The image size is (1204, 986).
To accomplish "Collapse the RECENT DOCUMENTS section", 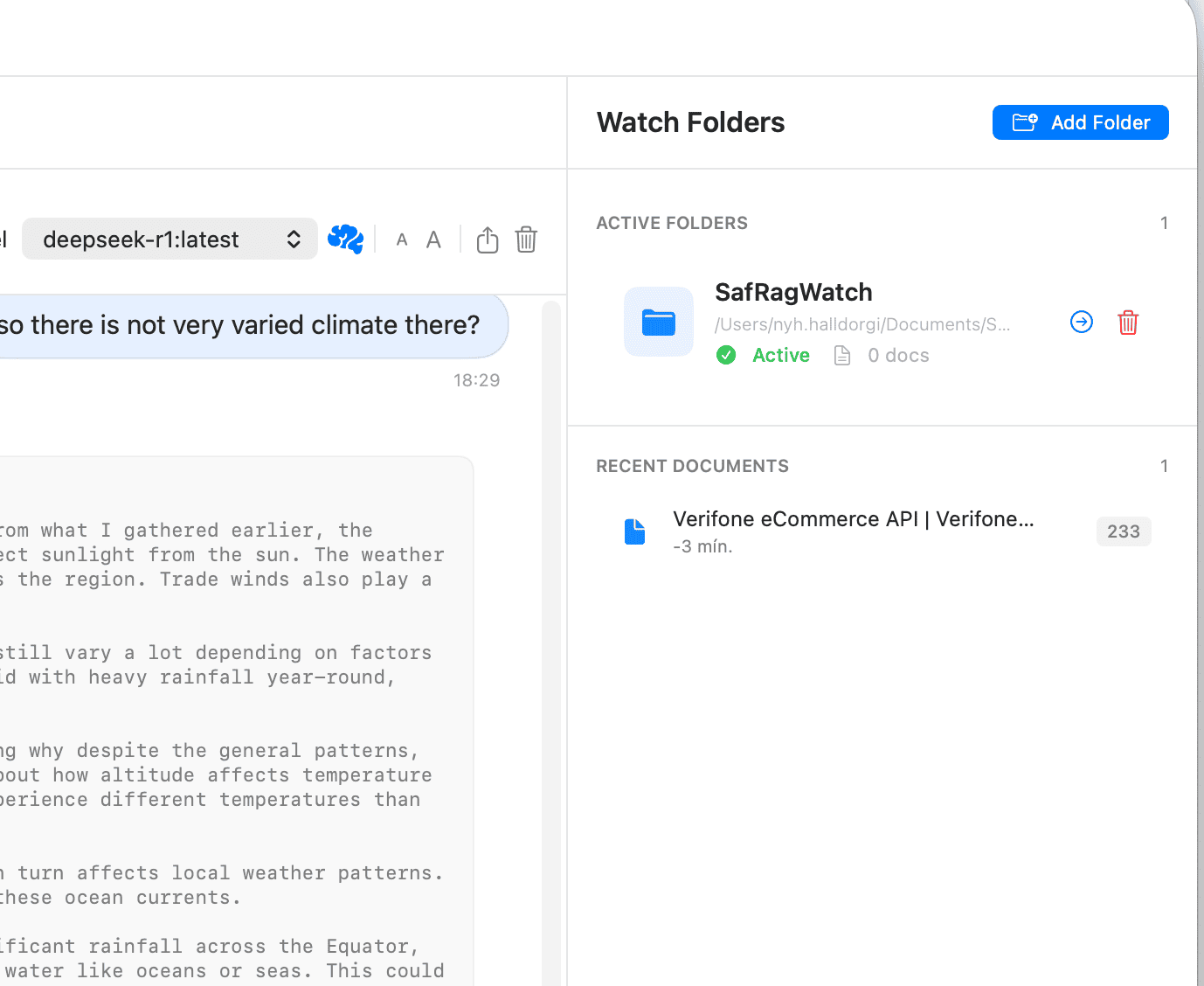I will pos(692,465).
